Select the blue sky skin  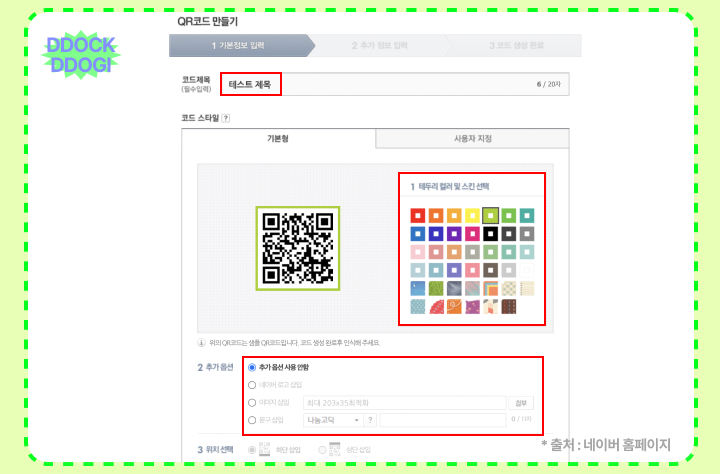coord(417,288)
